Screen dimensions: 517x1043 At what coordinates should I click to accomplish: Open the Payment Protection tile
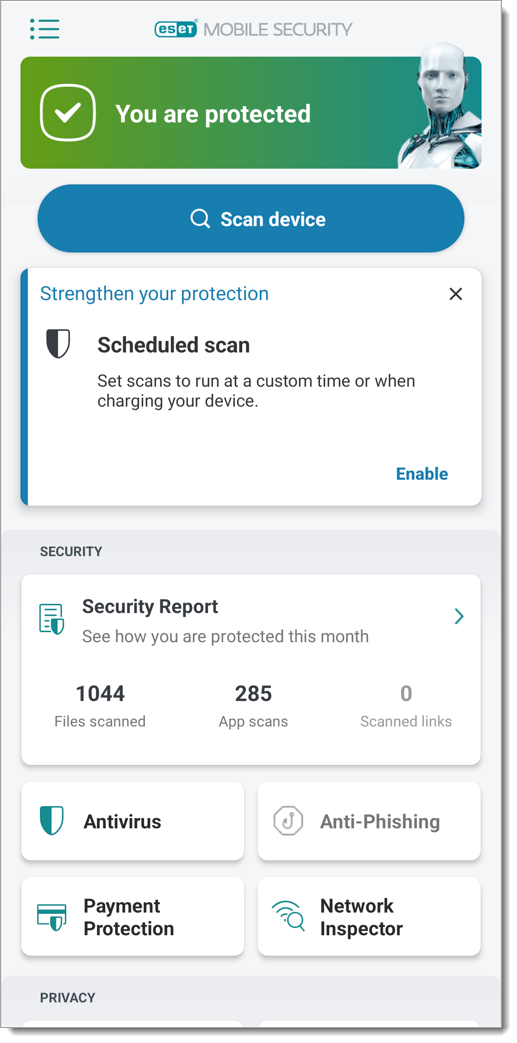coord(132,917)
